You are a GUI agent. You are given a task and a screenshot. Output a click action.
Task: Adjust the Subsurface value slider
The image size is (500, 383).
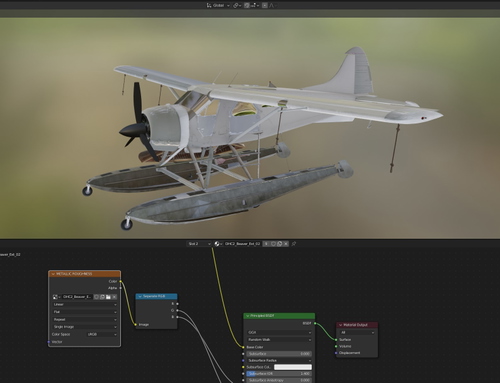click(279, 354)
